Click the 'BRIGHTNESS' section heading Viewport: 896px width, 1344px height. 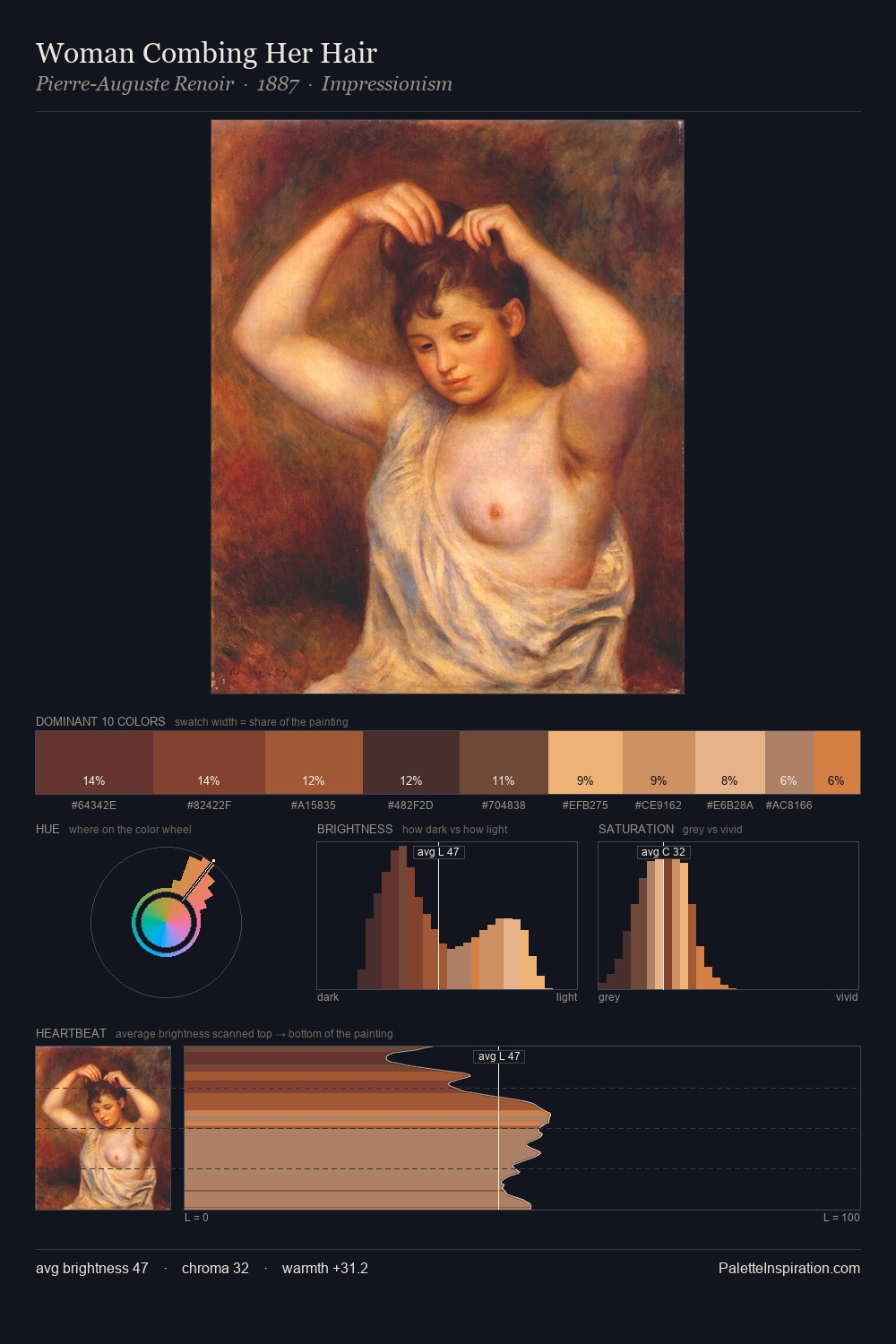[x=355, y=829]
